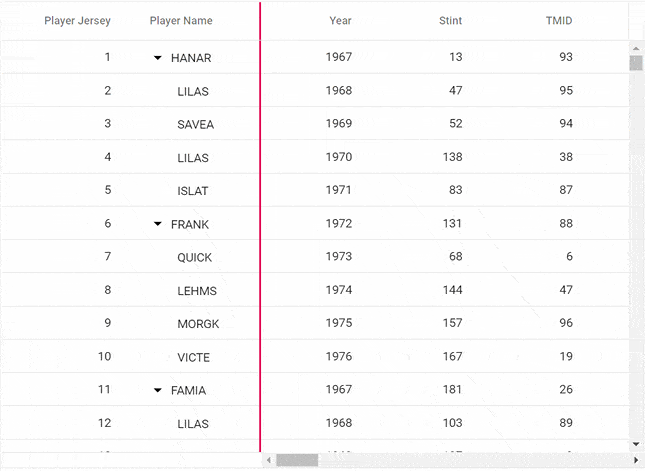
Task: Click the vertical scrollbar down arrow
Action: coord(636,444)
